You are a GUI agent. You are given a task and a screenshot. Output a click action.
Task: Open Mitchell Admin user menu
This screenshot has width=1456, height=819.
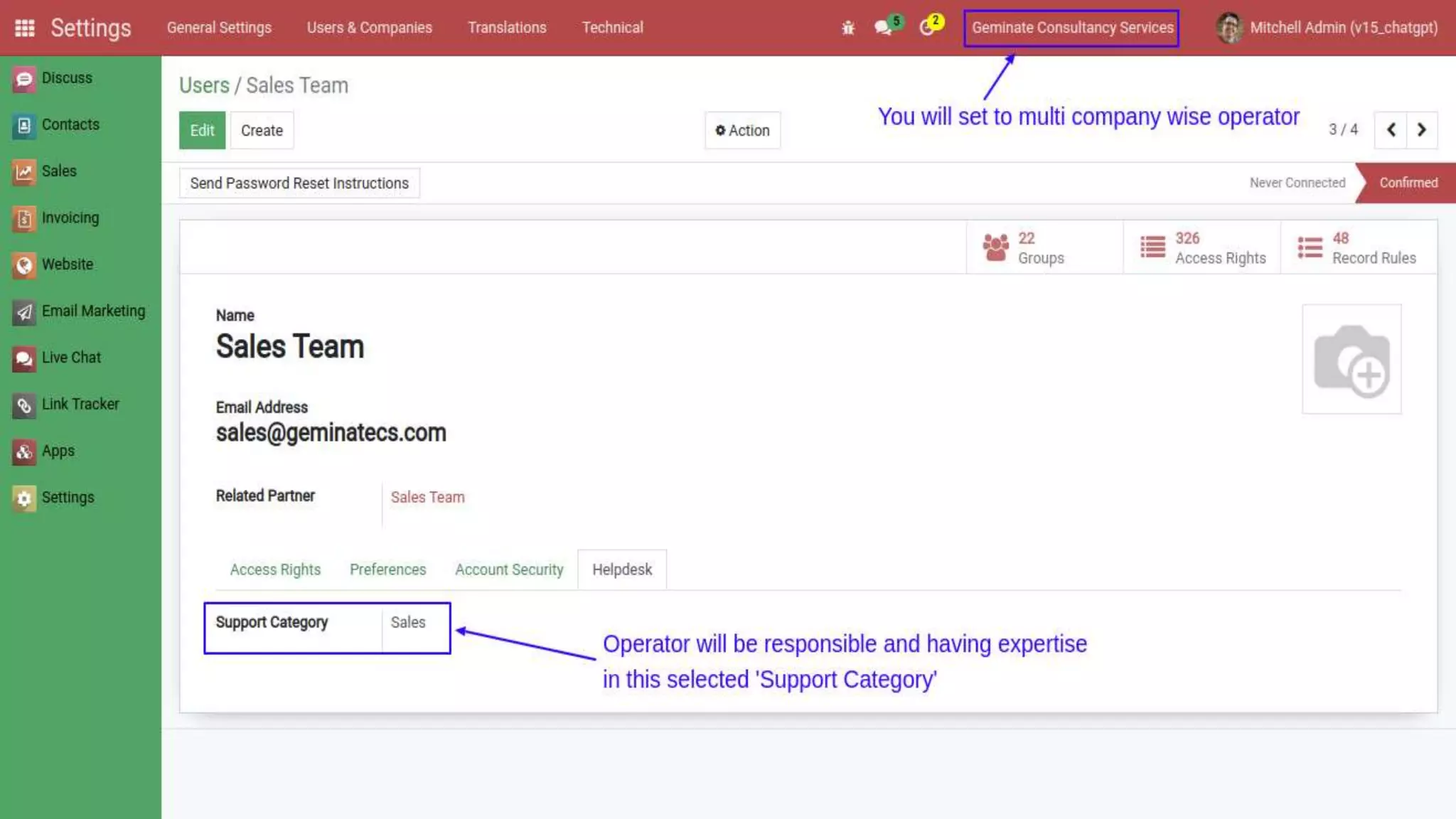1327,28
